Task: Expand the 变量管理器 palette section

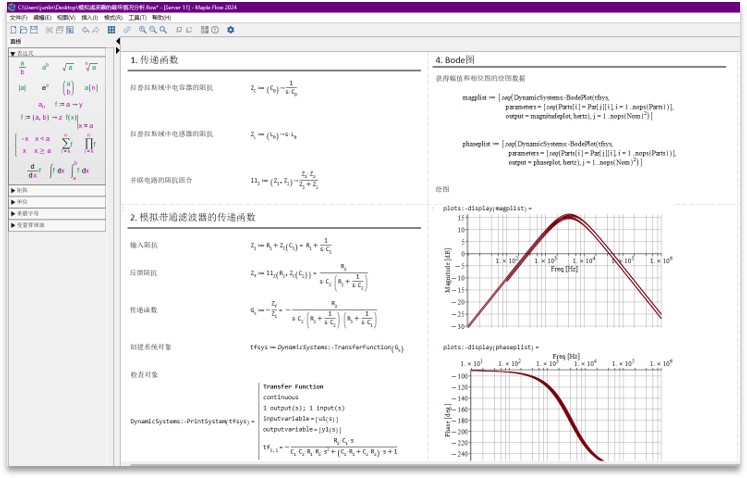Action: click(57, 224)
